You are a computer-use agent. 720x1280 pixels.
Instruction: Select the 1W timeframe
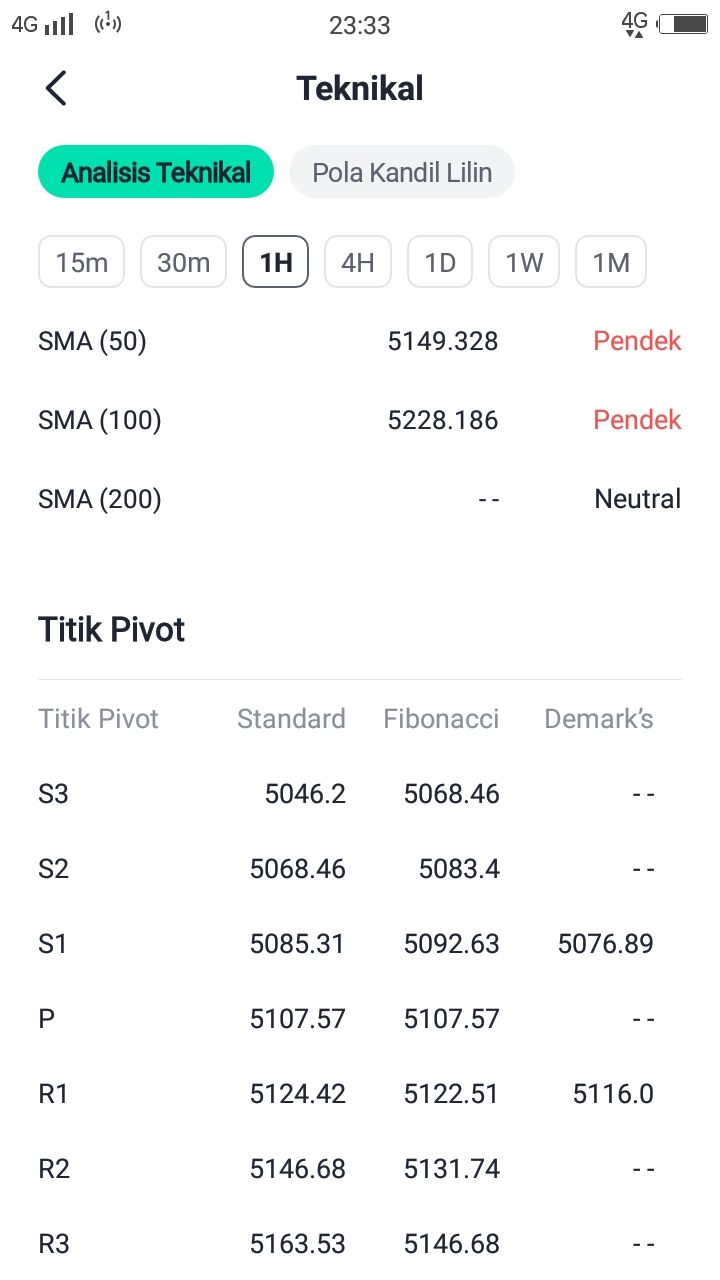524,262
